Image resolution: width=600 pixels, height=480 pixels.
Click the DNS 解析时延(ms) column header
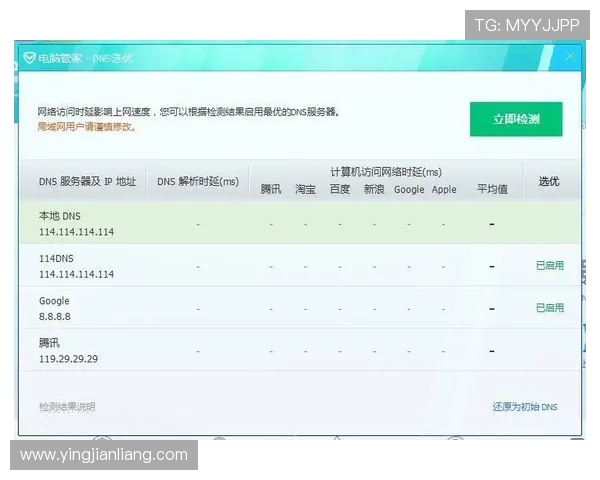tap(198, 181)
